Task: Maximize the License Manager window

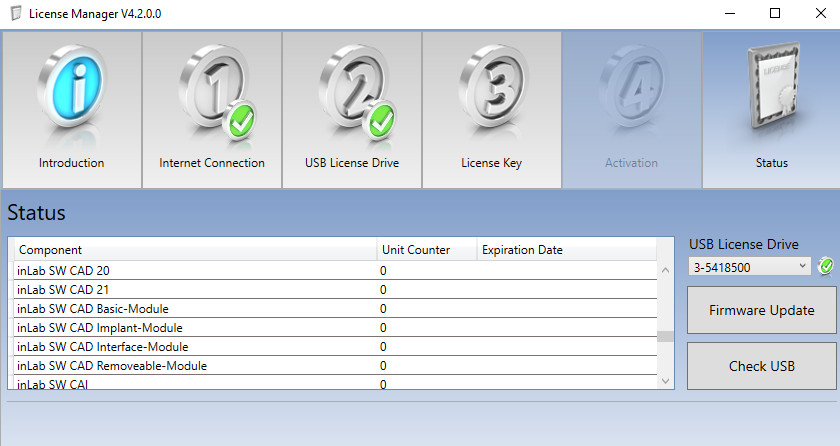Action: click(775, 13)
